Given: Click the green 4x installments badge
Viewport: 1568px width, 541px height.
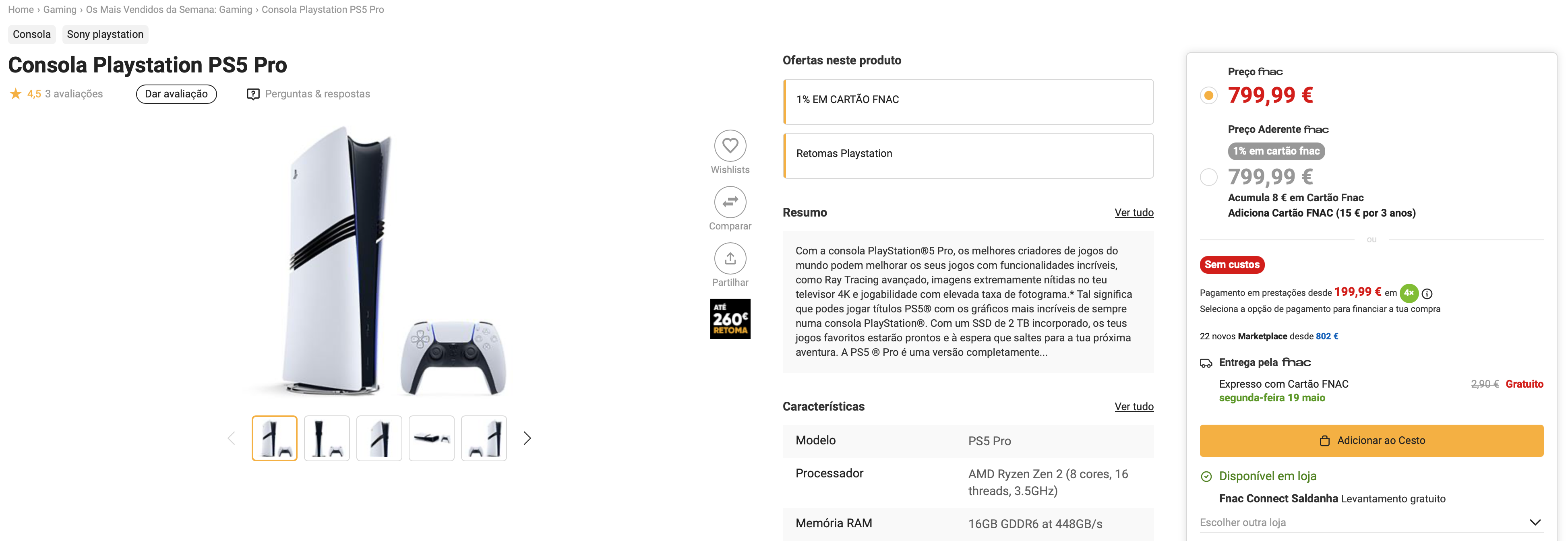Looking at the screenshot, I should (x=1409, y=293).
